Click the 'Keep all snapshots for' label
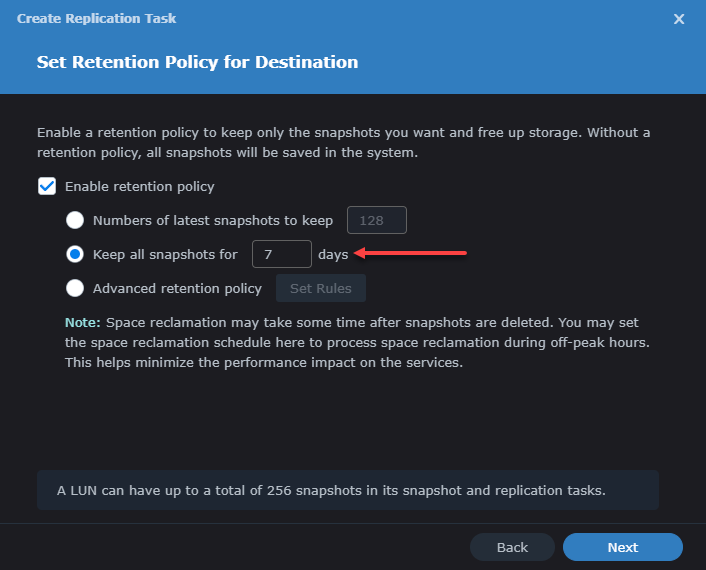706x570 pixels. coord(165,254)
